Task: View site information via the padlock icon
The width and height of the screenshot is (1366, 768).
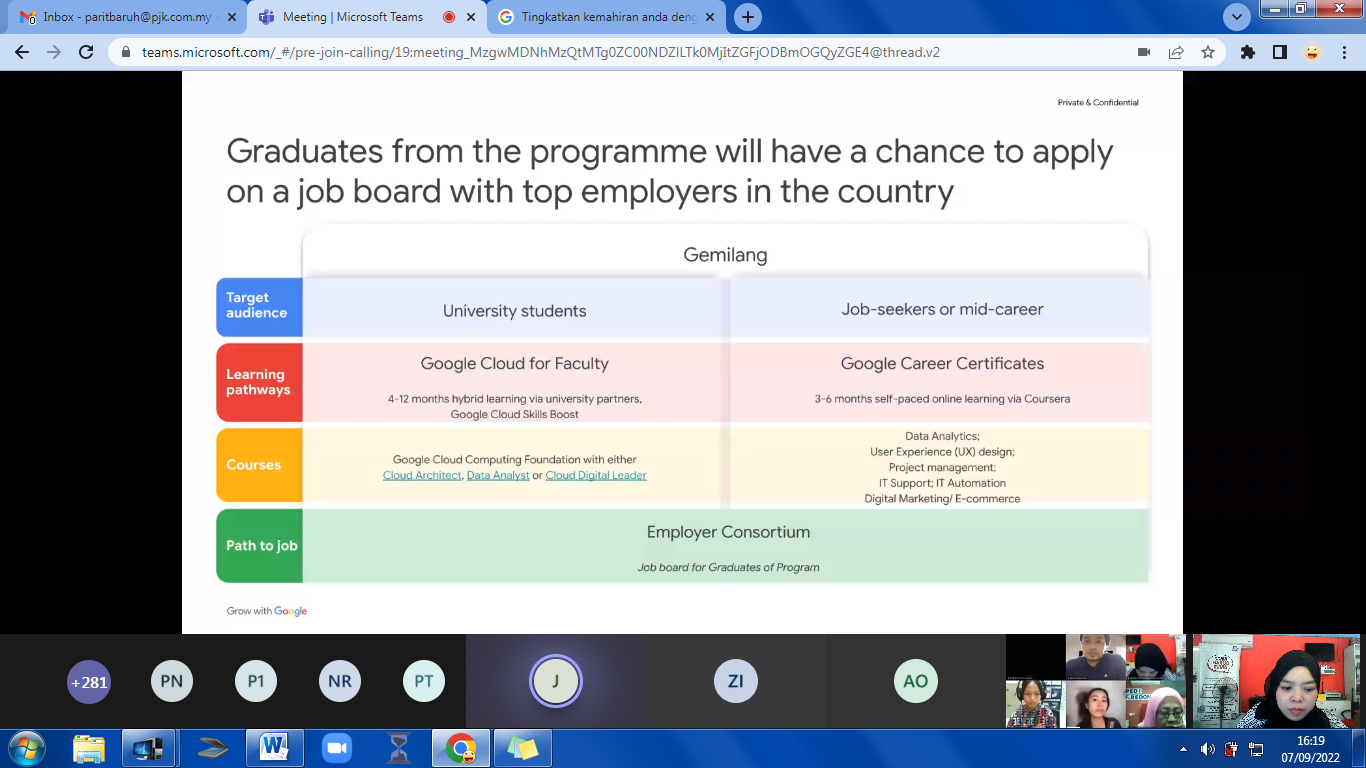Action: (125, 52)
